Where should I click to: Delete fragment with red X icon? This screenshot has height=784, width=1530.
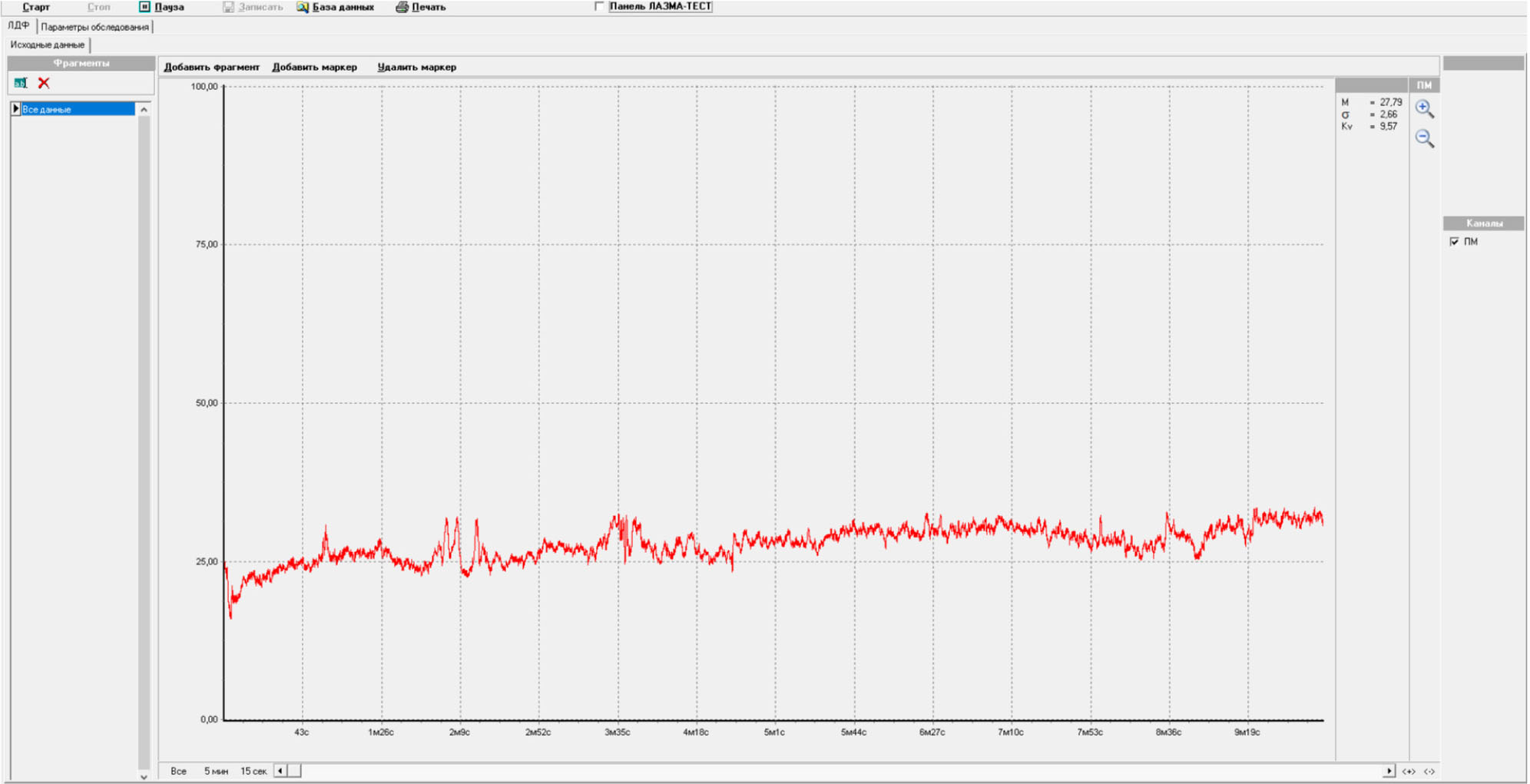coord(44,83)
